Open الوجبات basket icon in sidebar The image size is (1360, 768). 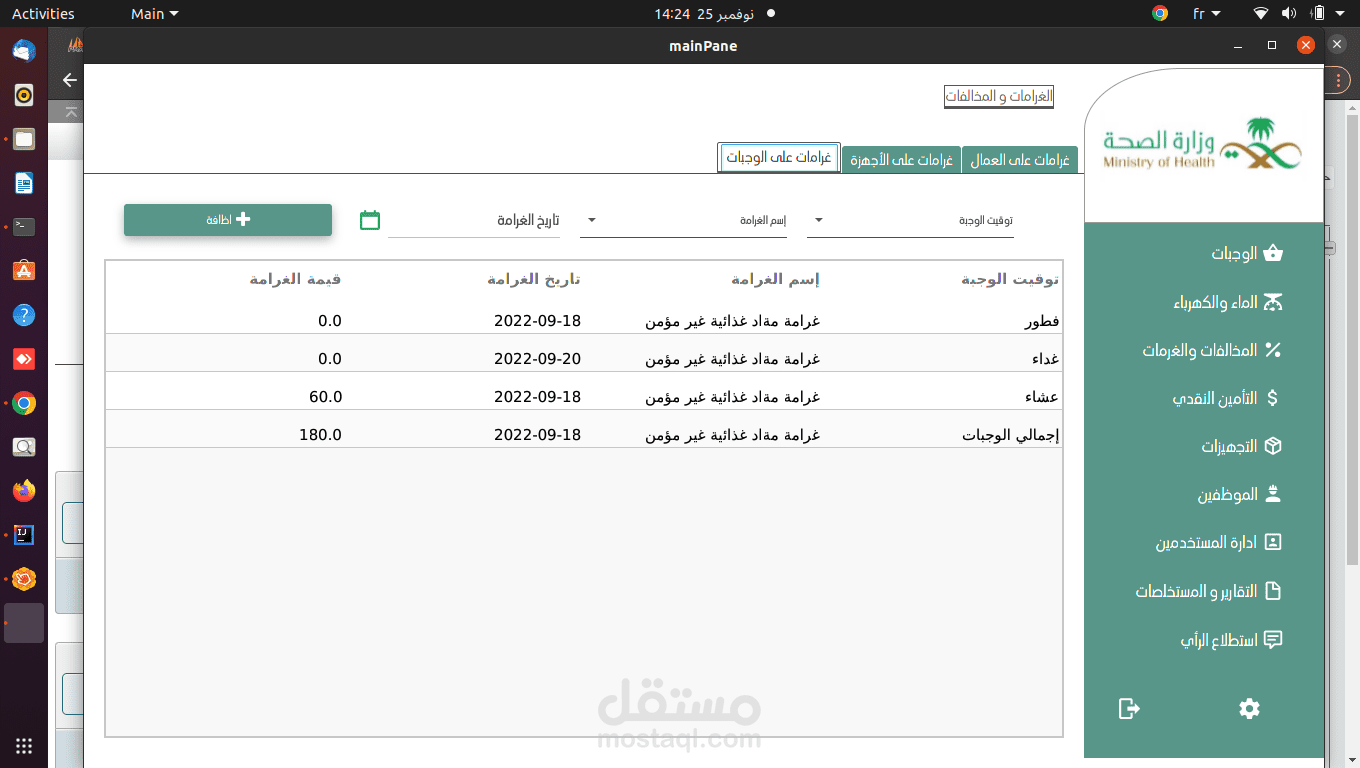click(x=1273, y=254)
